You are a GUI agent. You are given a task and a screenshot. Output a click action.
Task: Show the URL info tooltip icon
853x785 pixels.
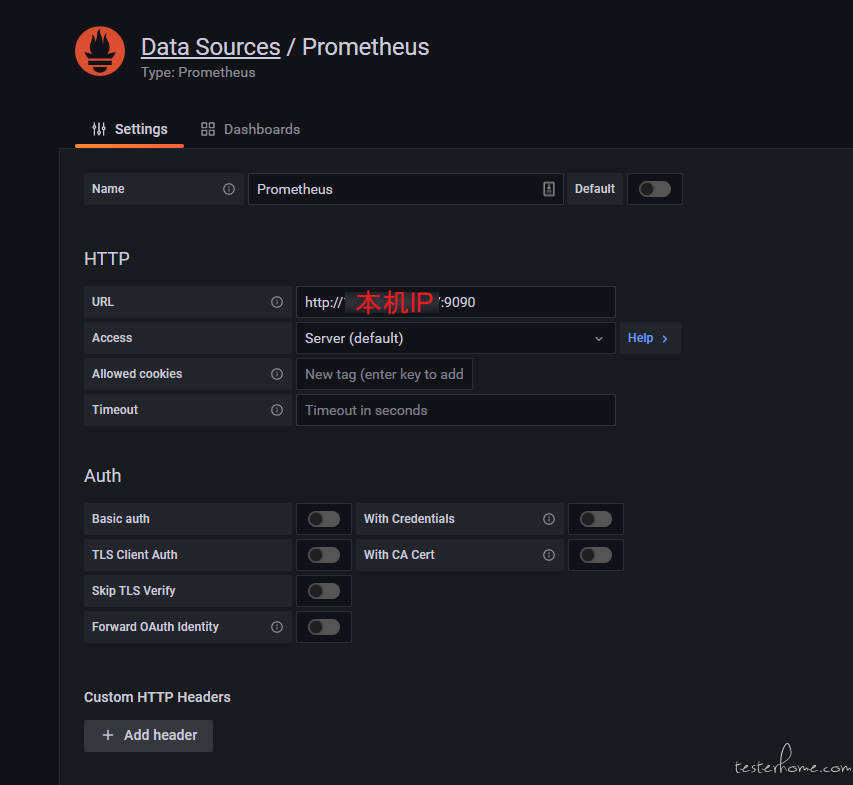click(x=277, y=302)
